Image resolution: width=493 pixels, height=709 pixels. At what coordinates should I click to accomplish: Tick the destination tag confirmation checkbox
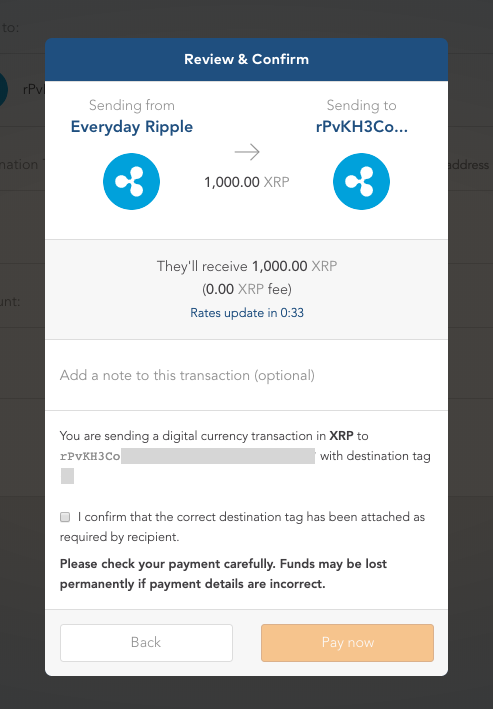(65, 517)
